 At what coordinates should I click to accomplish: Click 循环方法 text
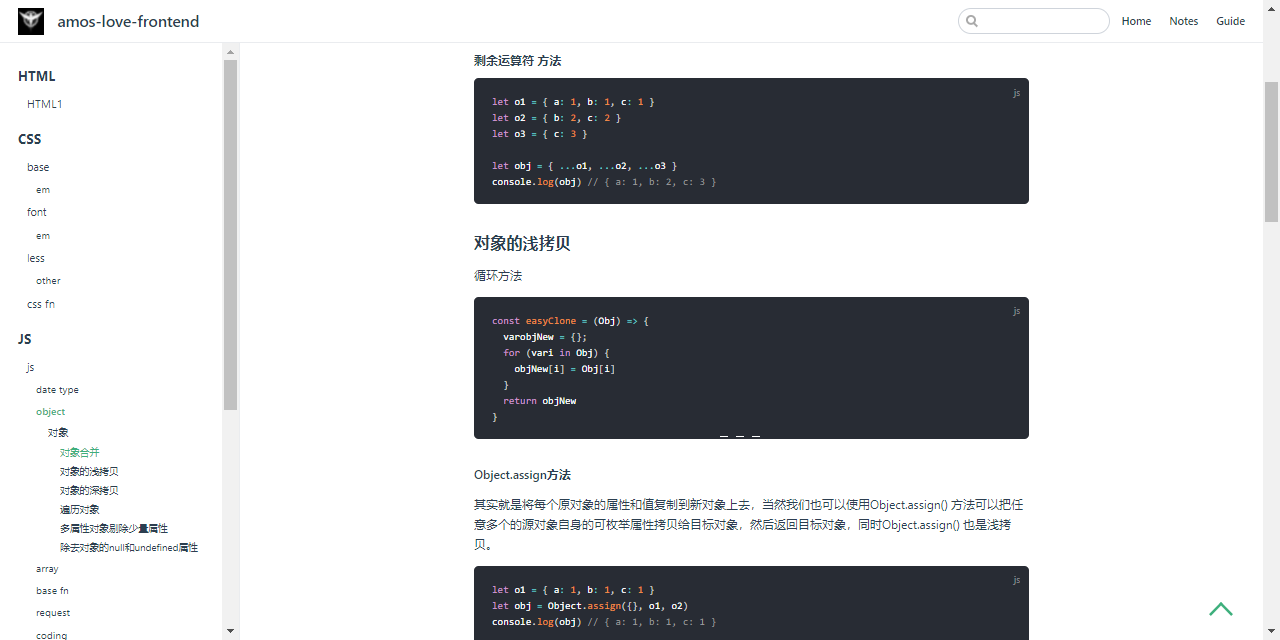pos(498,276)
